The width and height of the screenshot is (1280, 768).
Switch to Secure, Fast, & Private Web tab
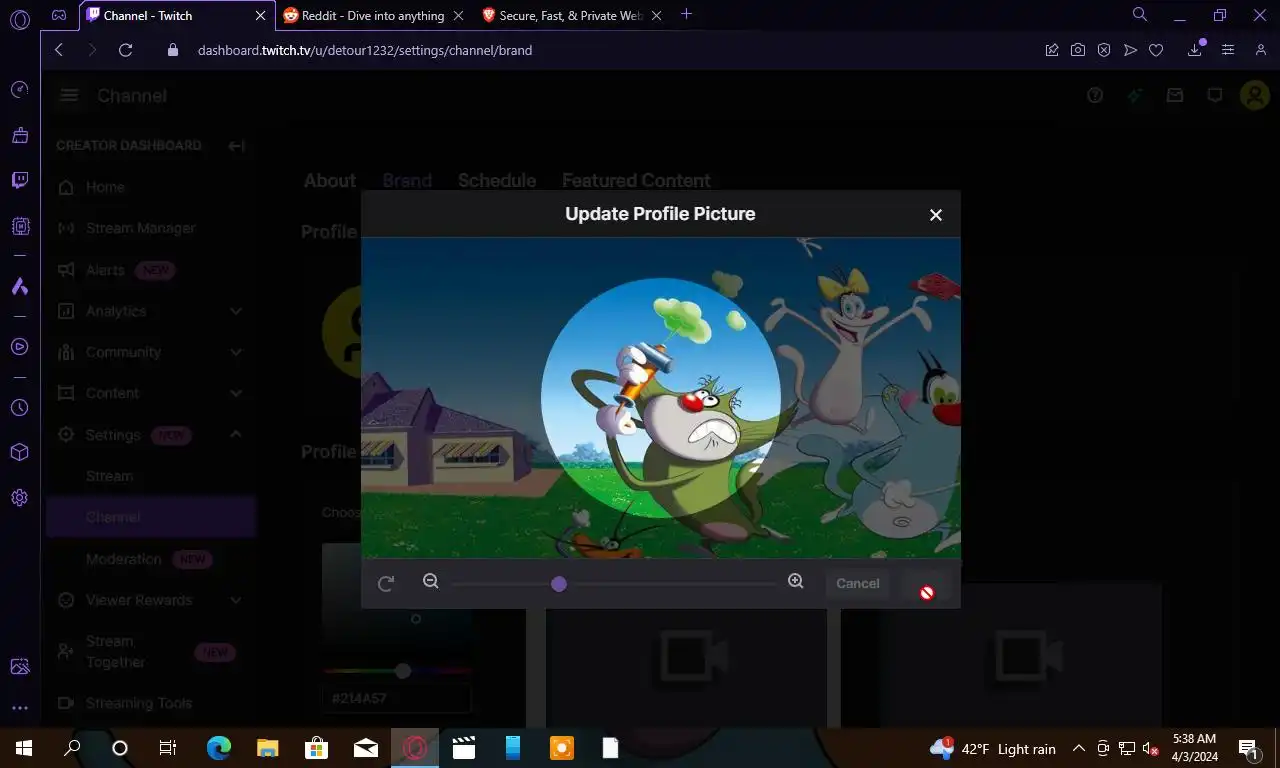tap(570, 16)
